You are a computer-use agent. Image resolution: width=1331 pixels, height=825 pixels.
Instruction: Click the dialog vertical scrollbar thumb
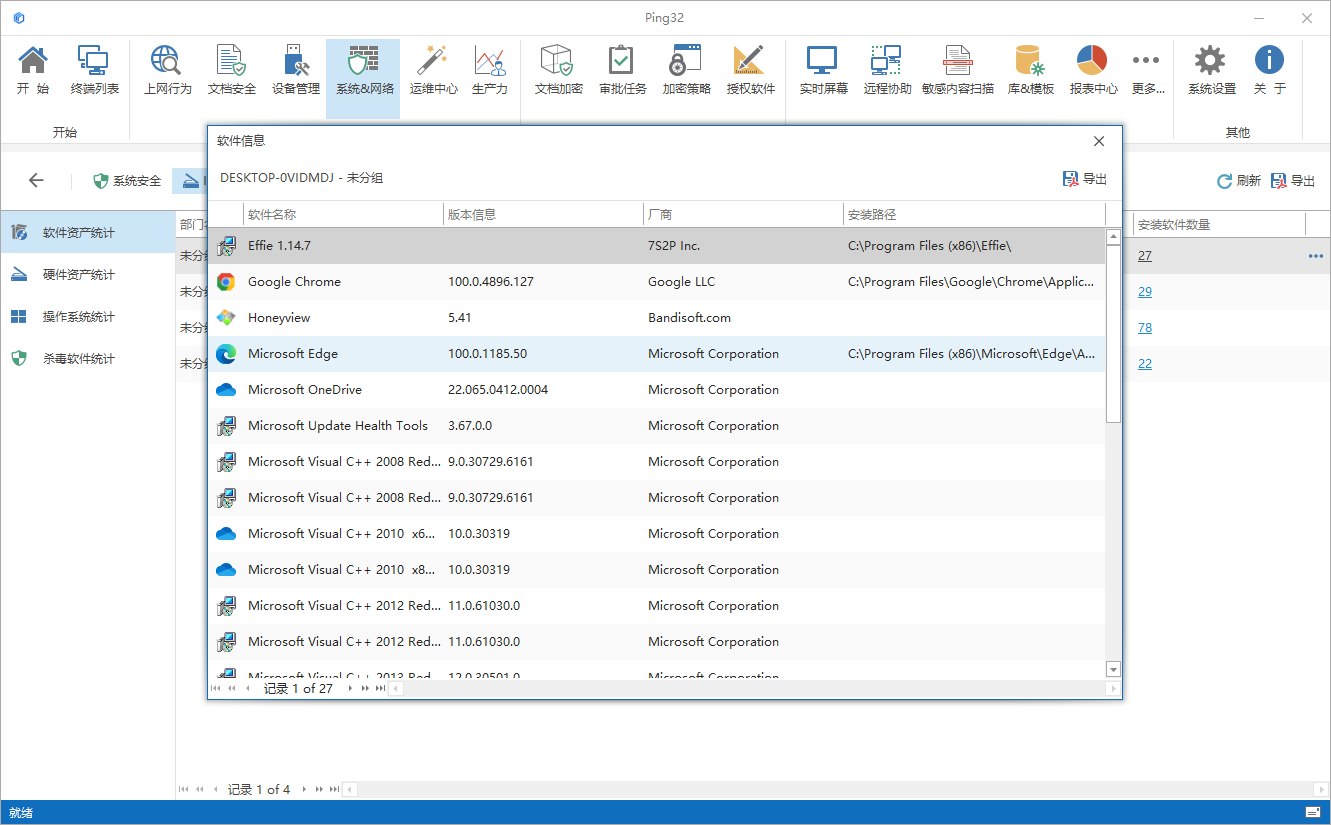point(1114,334)
